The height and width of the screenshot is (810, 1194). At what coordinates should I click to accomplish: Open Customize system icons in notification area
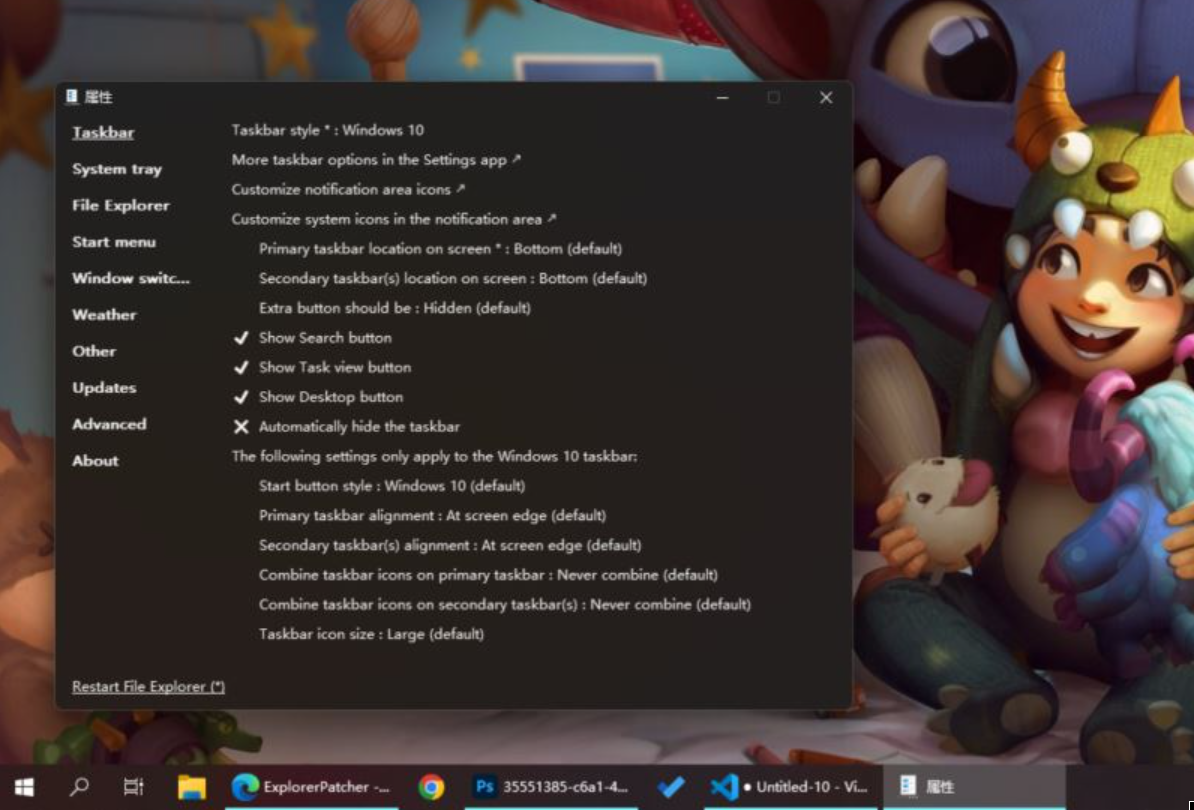point(394,219)
